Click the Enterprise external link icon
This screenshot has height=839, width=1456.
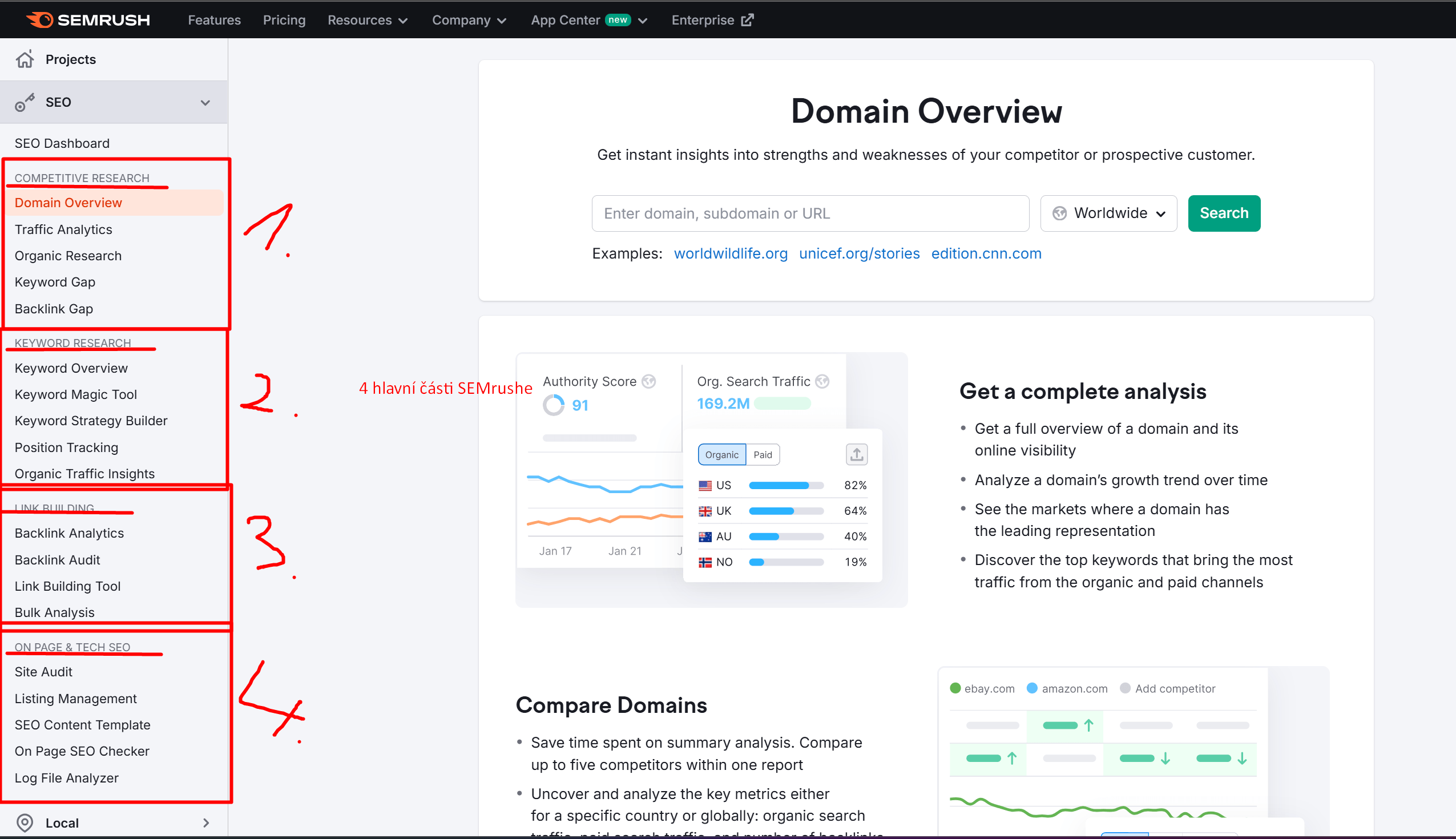pos(747,20)
